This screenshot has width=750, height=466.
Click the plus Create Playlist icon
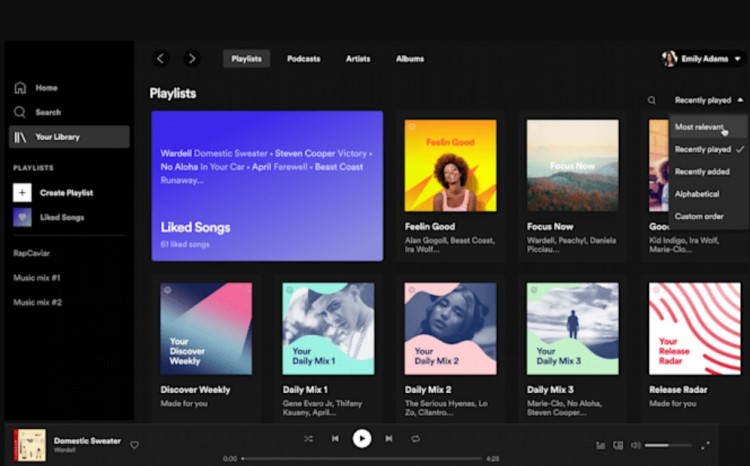pos(22,192)
